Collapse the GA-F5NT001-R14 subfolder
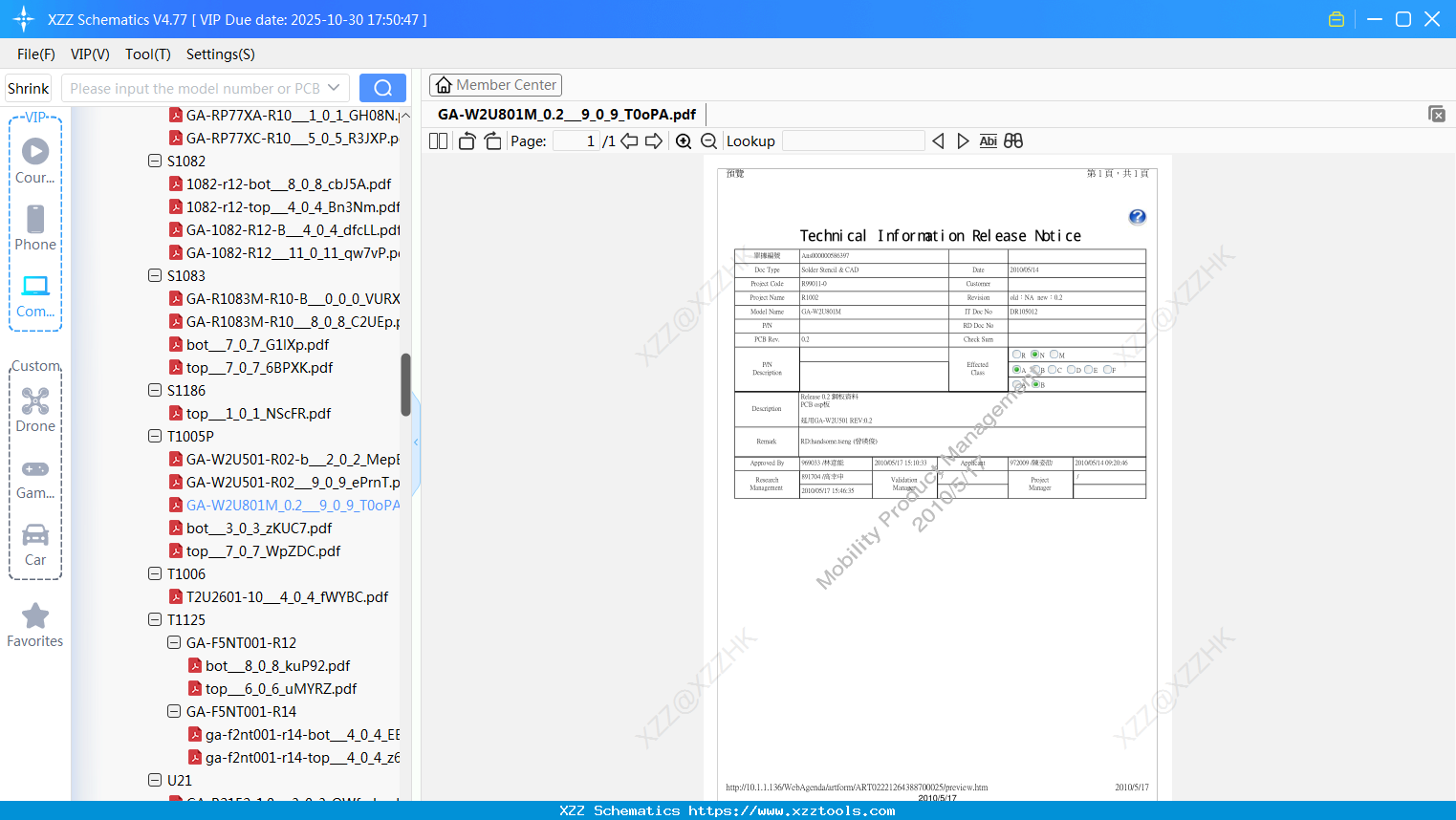 click(x=174, y=711)
